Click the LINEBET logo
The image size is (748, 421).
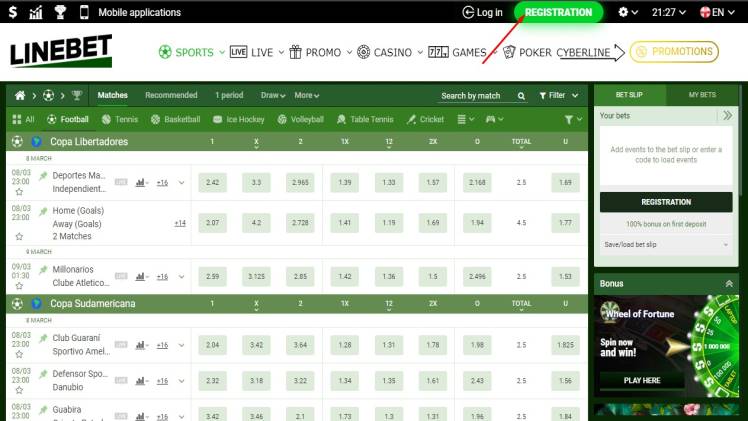(61, 51)
